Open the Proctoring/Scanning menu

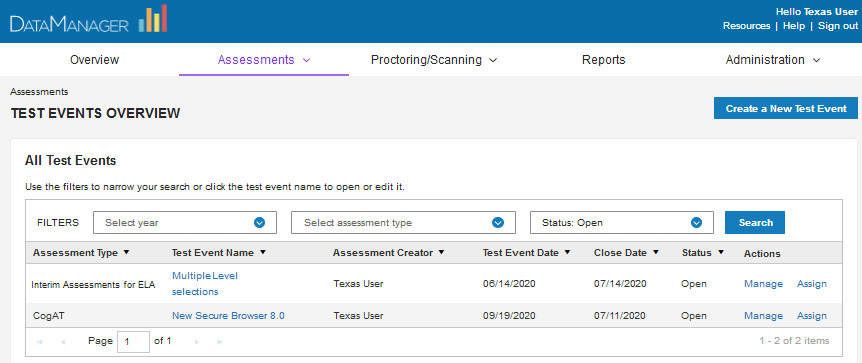click(434, 60)
